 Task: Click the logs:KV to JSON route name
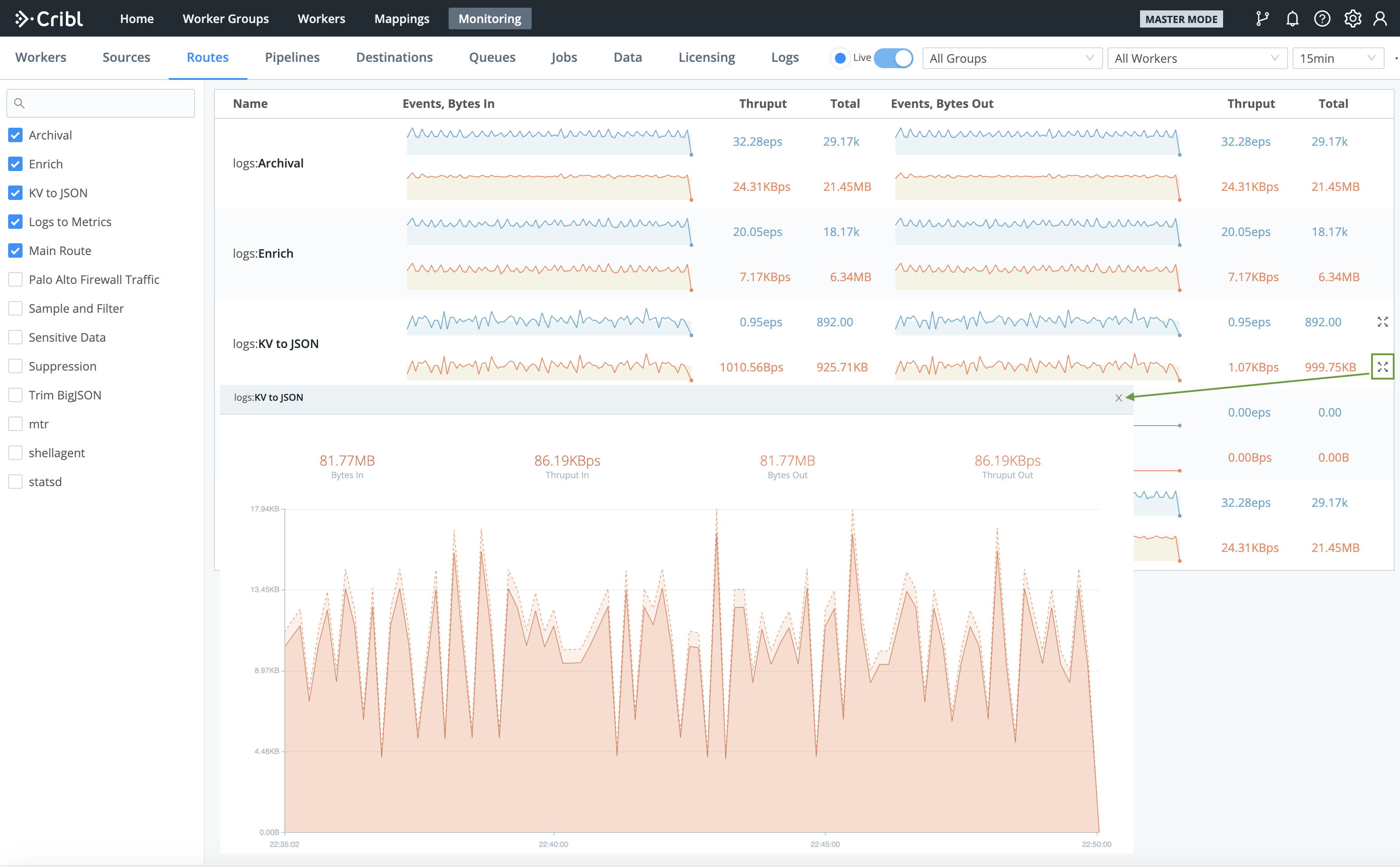click(x=276, y=344)
